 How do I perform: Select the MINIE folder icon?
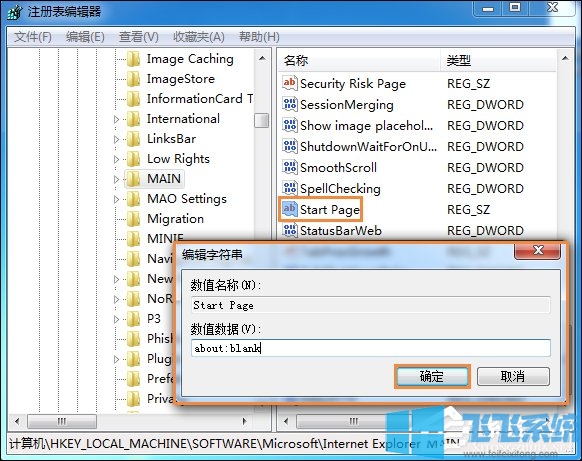coord(133,239)
